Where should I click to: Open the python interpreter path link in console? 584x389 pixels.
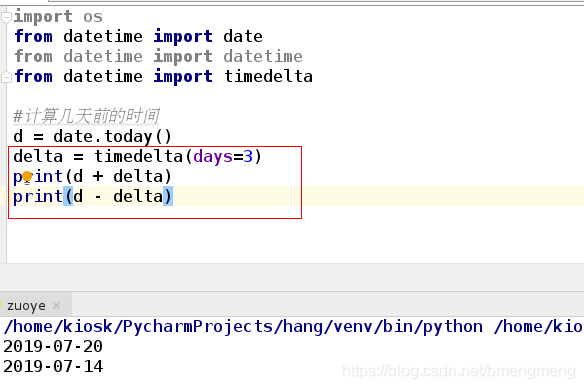click(x=243, y=327)
